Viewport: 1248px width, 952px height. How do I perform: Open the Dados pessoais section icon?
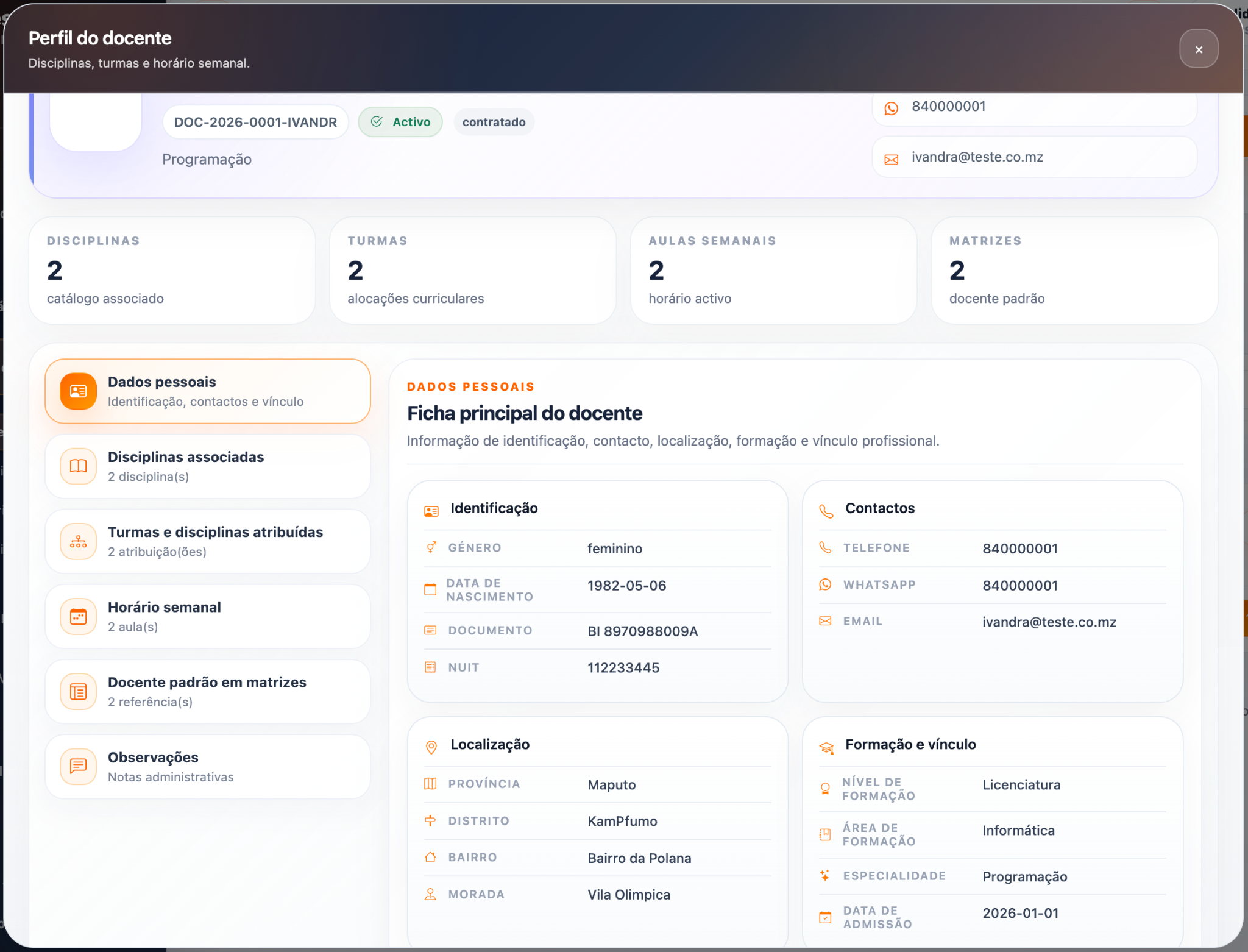(78, 391)
